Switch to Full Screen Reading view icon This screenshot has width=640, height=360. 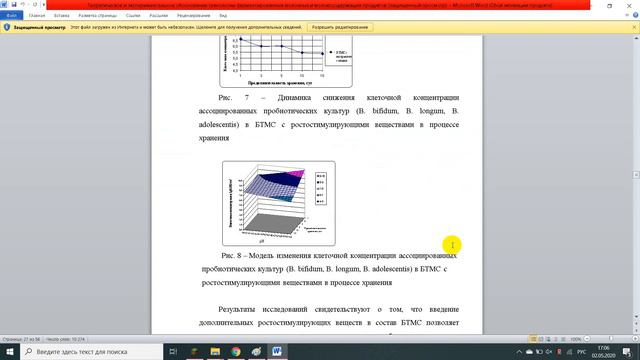tap(541, 339)
